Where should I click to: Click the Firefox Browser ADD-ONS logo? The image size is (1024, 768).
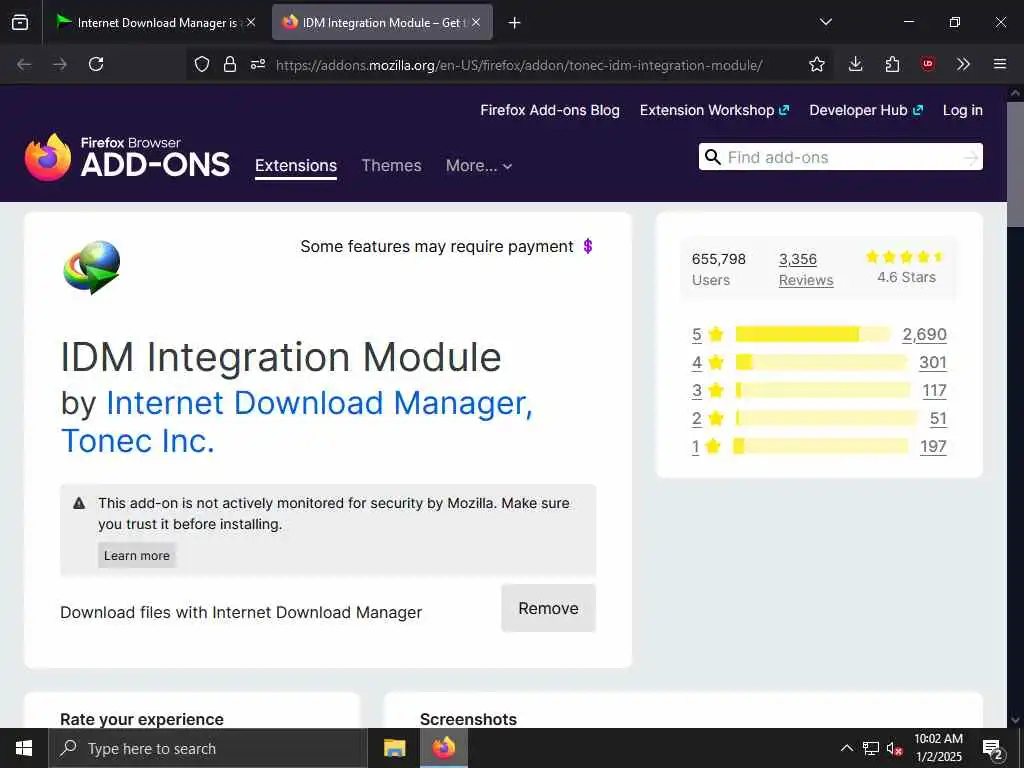point(127,157)
